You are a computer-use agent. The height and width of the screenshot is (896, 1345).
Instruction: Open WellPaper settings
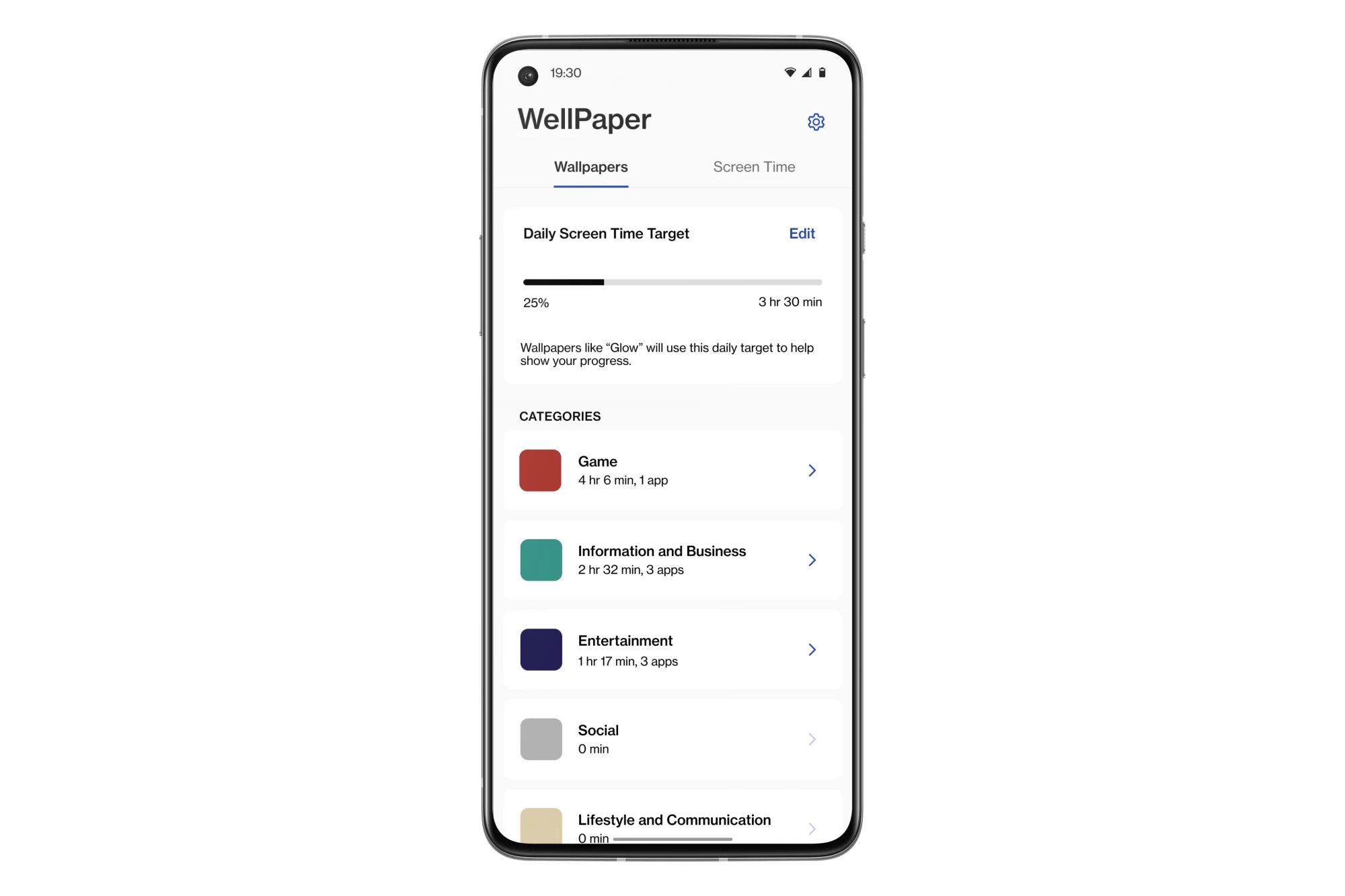[815, 121]
